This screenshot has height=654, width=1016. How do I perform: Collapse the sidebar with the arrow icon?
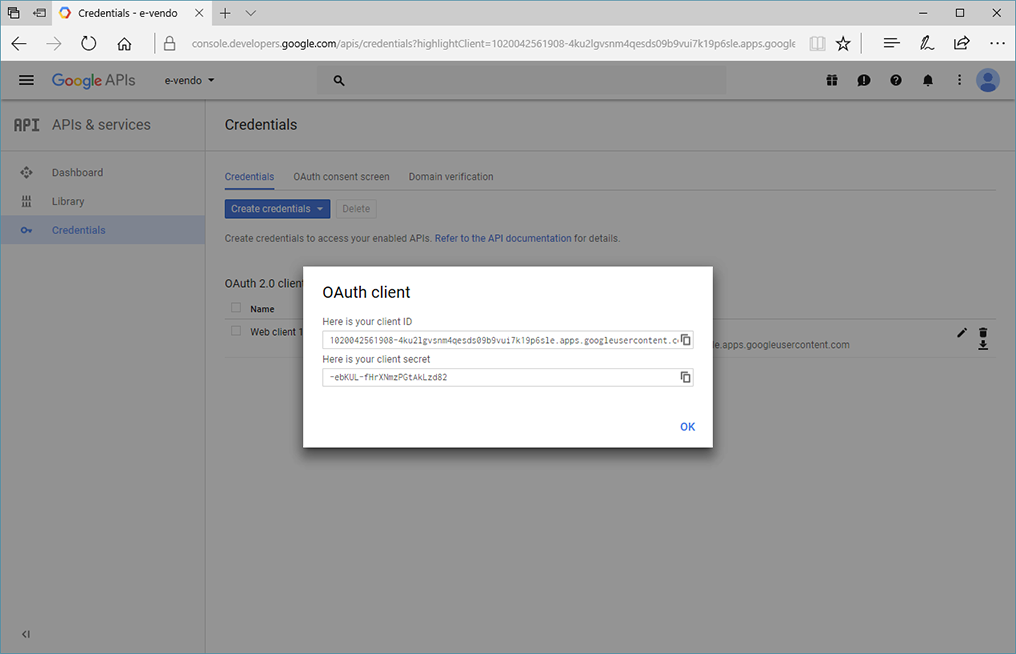(25, 634)
